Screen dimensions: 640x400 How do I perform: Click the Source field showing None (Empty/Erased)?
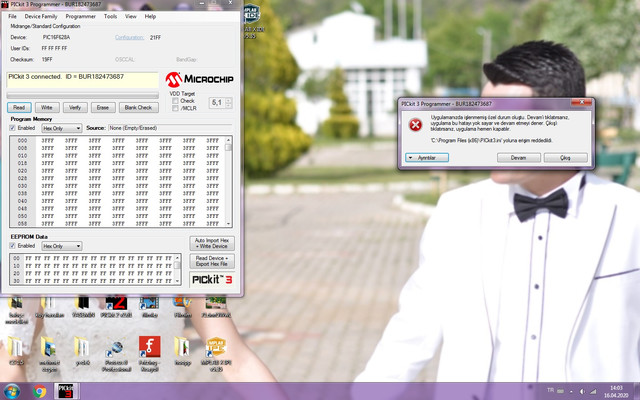(170, 128)
